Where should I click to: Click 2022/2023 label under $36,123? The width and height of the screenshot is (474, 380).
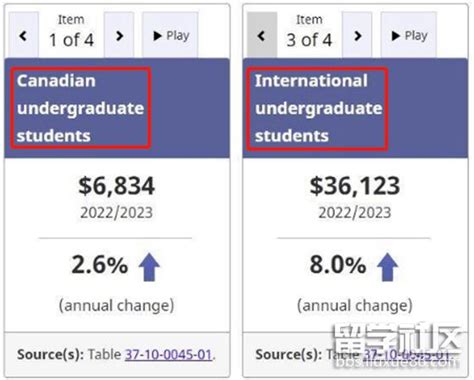coord(355,213)
